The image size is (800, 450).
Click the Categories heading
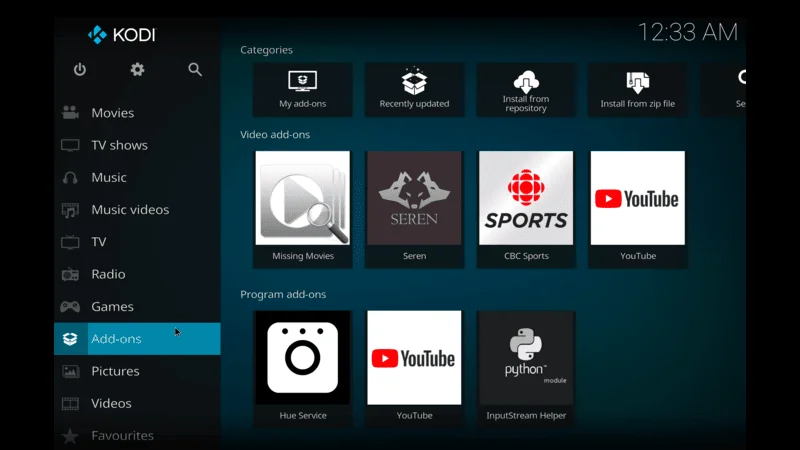[x=266, y=50]
